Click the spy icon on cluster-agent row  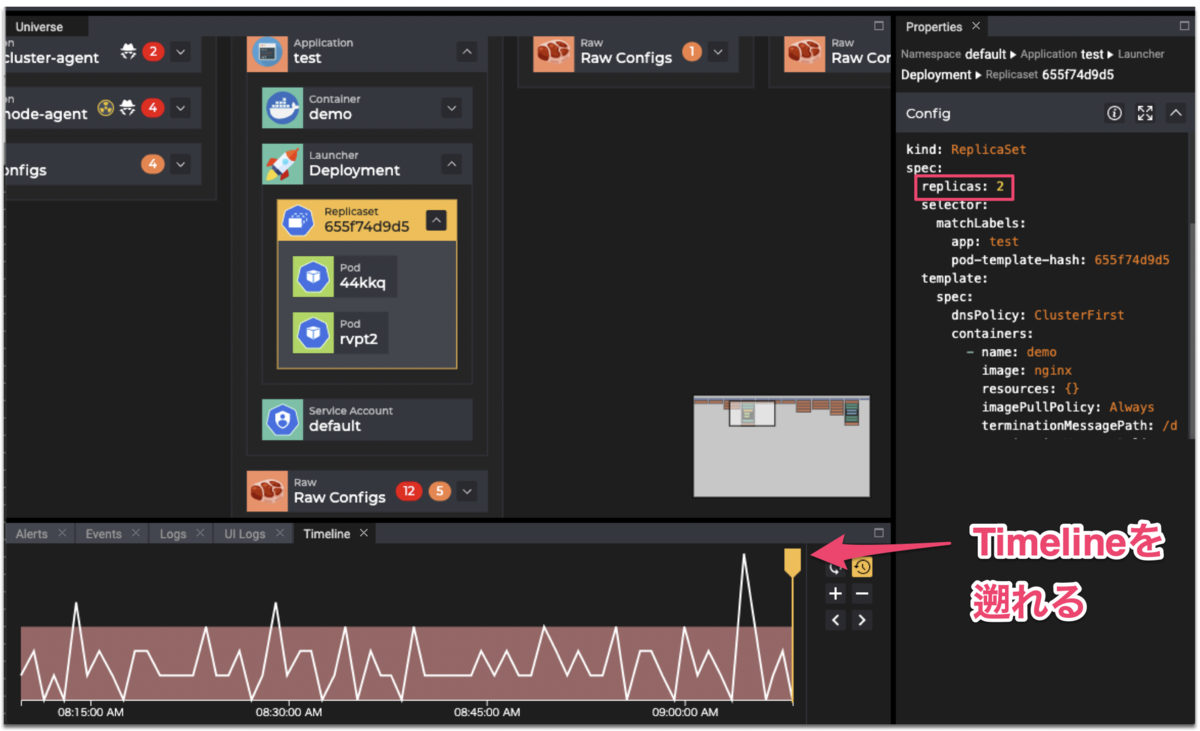point(128,51)
